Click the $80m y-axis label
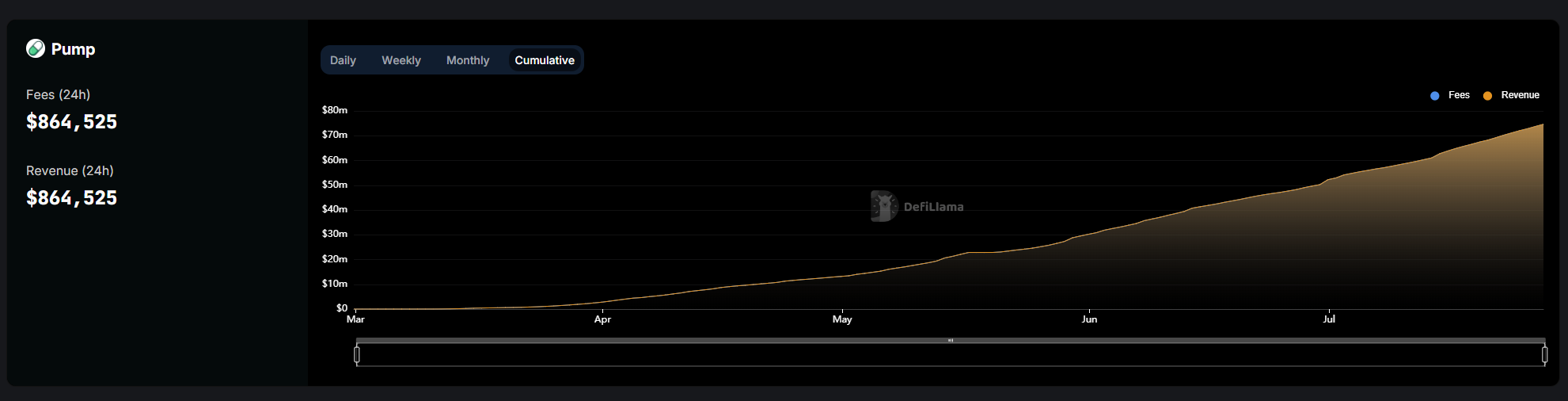The width and height of the screenshot is (1568, 401). [334, 110]
